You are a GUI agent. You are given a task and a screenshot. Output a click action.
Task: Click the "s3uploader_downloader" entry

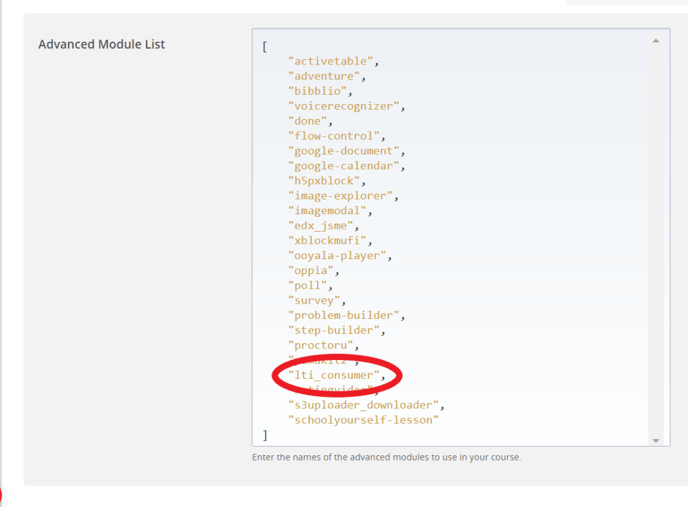pos(363,405)
